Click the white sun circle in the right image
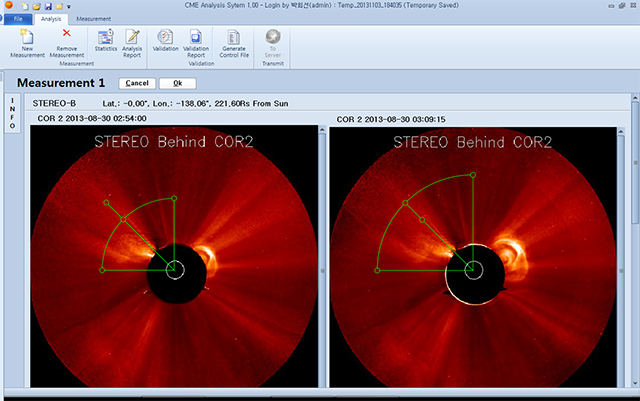Image resolution: width=640 pixels, height=401 pixels. click(x=474, y=270)
